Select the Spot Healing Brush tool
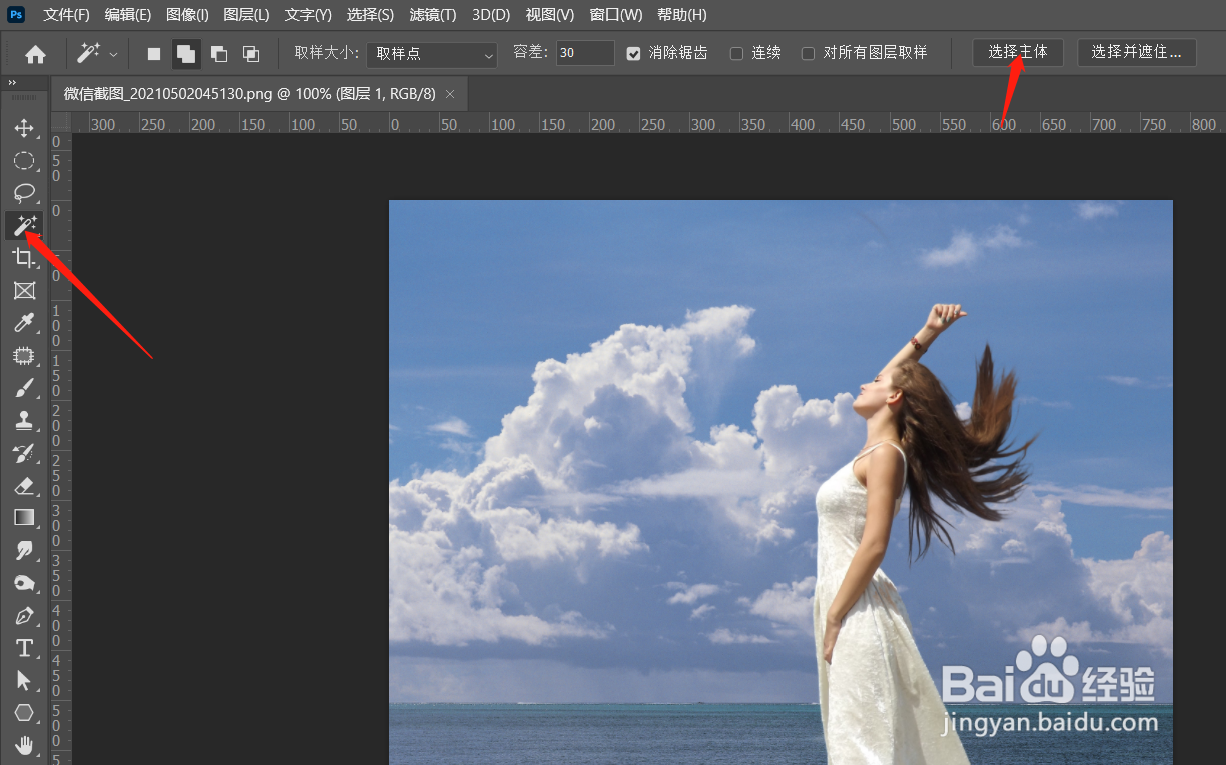1226x765 pixels. coord(24,355)
